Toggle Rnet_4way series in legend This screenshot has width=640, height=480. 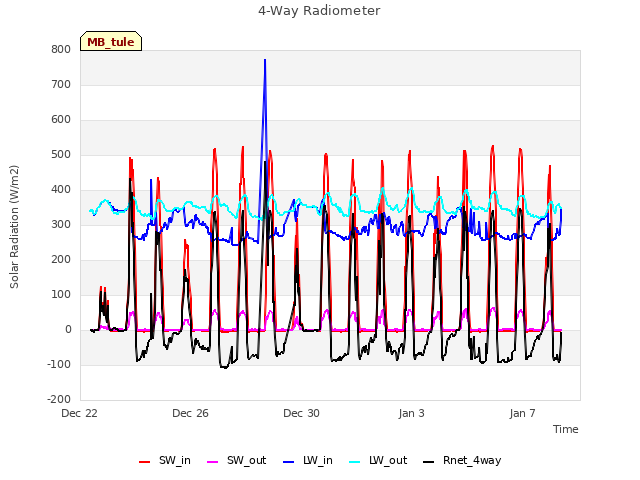462,460
